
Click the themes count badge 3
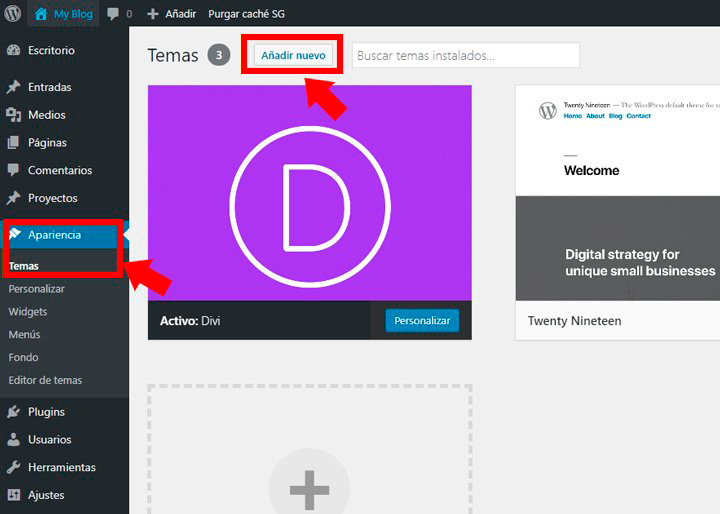(x=219, y=55)
